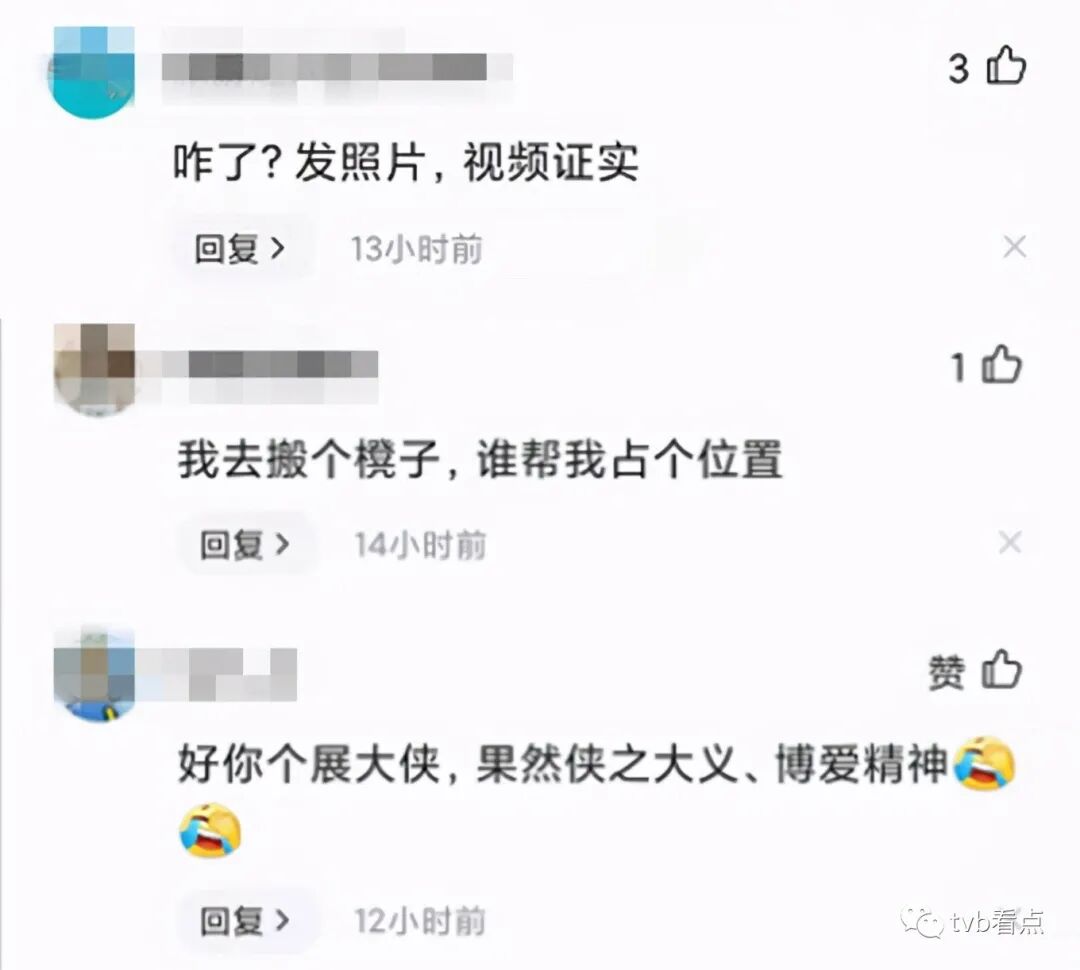Dismiss the comment posted 13 hours ago

1015,247
